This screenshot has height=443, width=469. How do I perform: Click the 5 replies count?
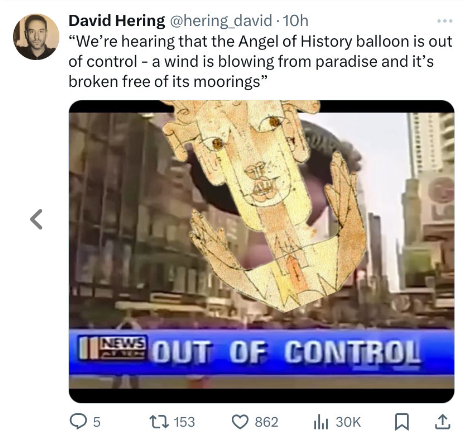tap(96, 422)
